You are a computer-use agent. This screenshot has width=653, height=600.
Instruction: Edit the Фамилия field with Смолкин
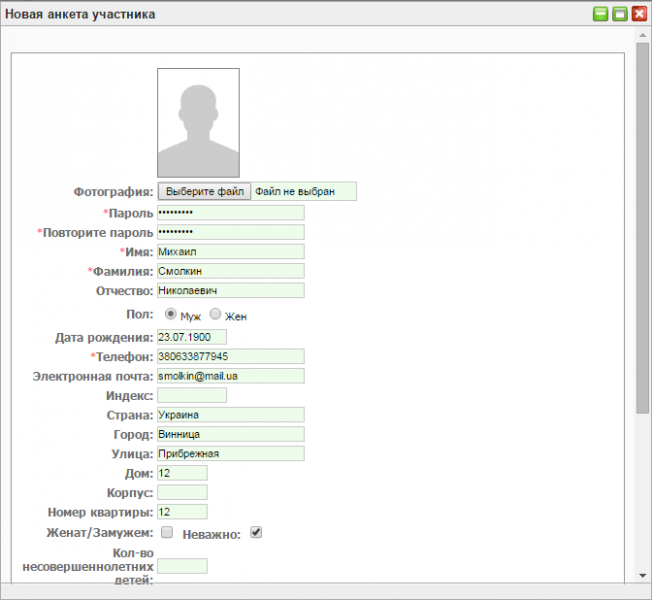(230, 271)
